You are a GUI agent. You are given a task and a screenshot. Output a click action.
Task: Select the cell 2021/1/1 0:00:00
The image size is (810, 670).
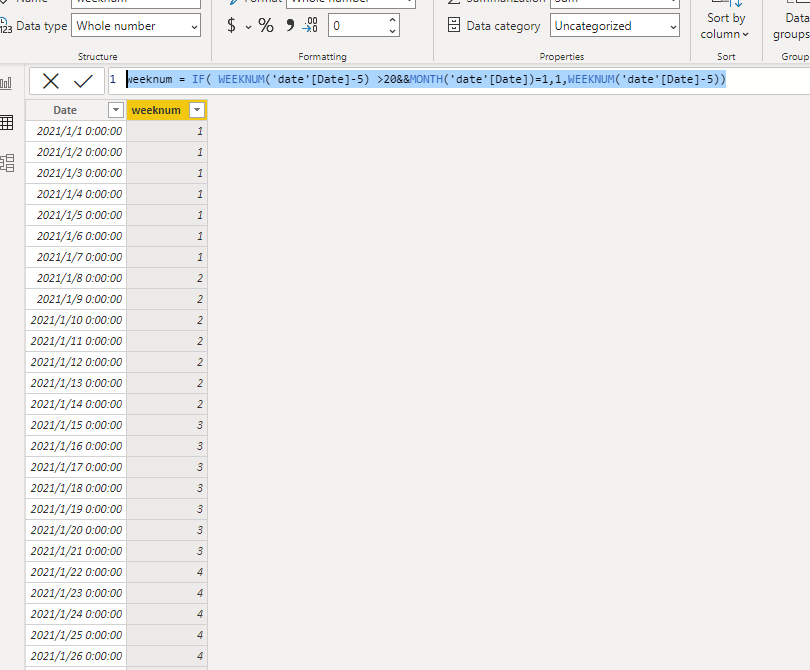(76, 131)
